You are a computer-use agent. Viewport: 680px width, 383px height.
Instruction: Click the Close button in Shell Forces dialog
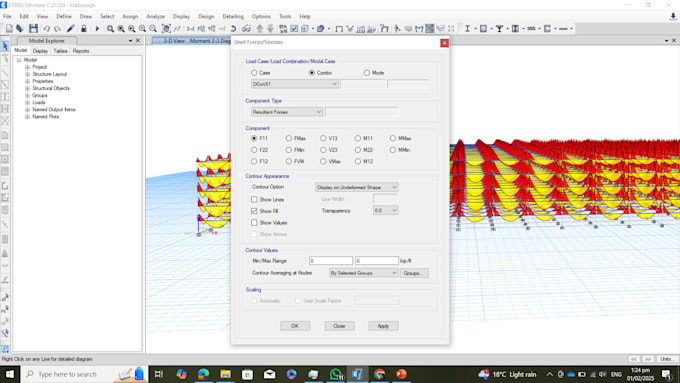tap(339, 326)
